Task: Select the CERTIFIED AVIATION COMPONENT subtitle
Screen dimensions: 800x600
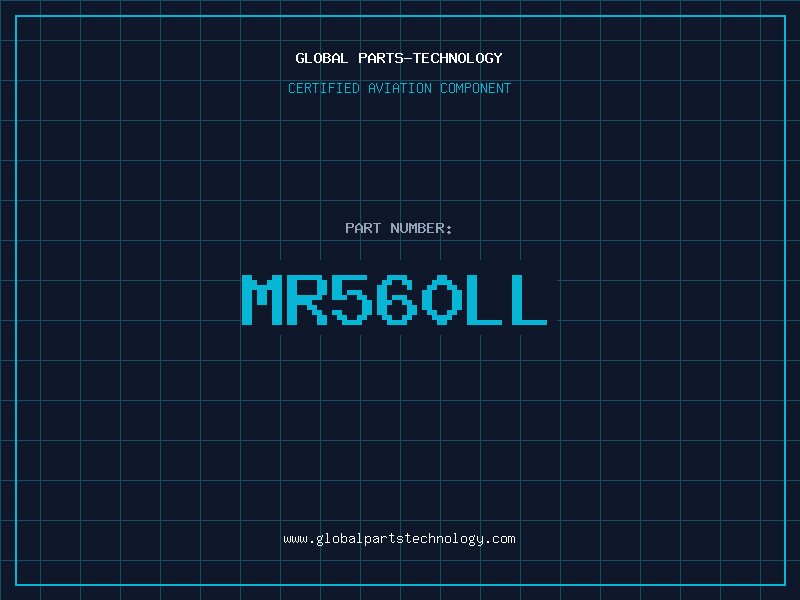Action: pyautogui.click(x=399, y=88)
